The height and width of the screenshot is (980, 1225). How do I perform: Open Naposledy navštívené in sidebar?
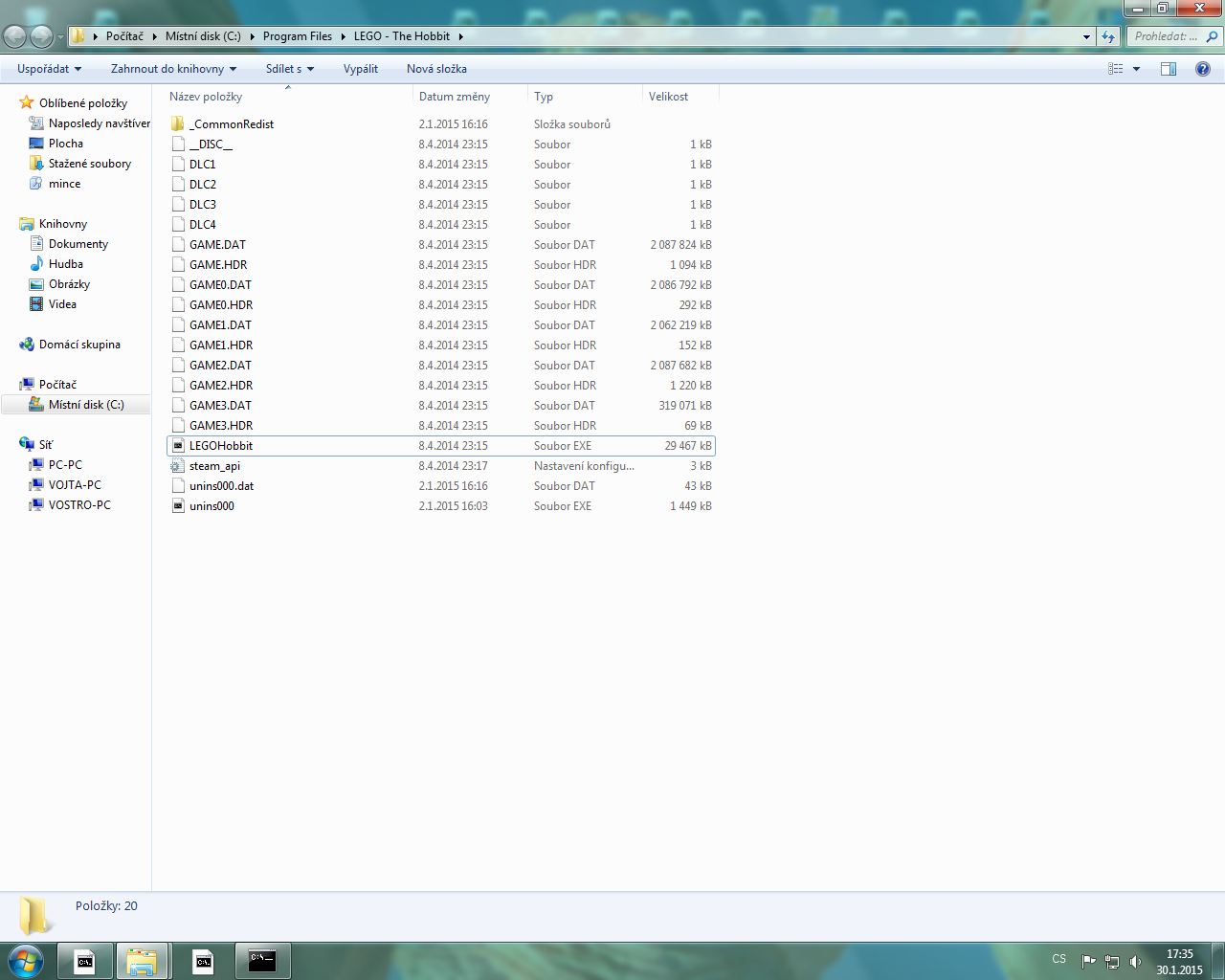coord(100,123)
